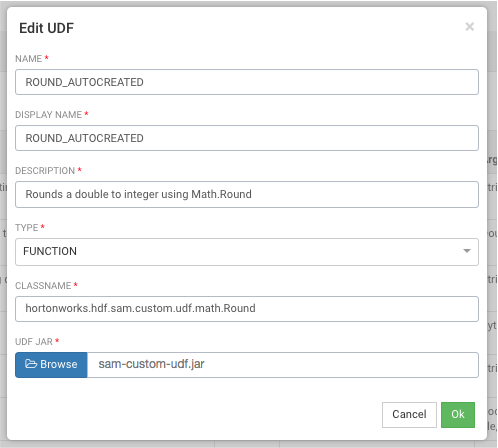
Task: Open the TYPE combo box showing FUNCTION
Action: point(247,252)
